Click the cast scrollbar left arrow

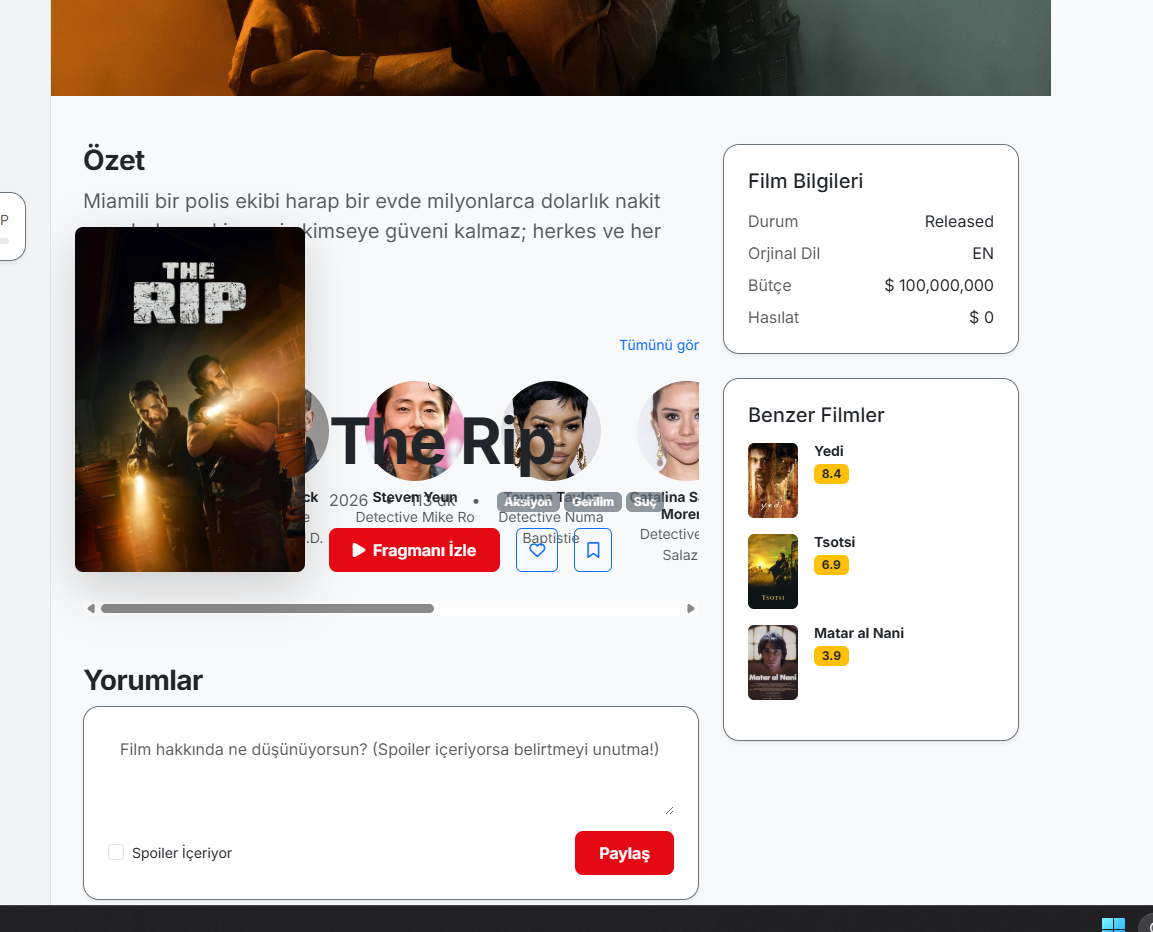coord(91,608)
